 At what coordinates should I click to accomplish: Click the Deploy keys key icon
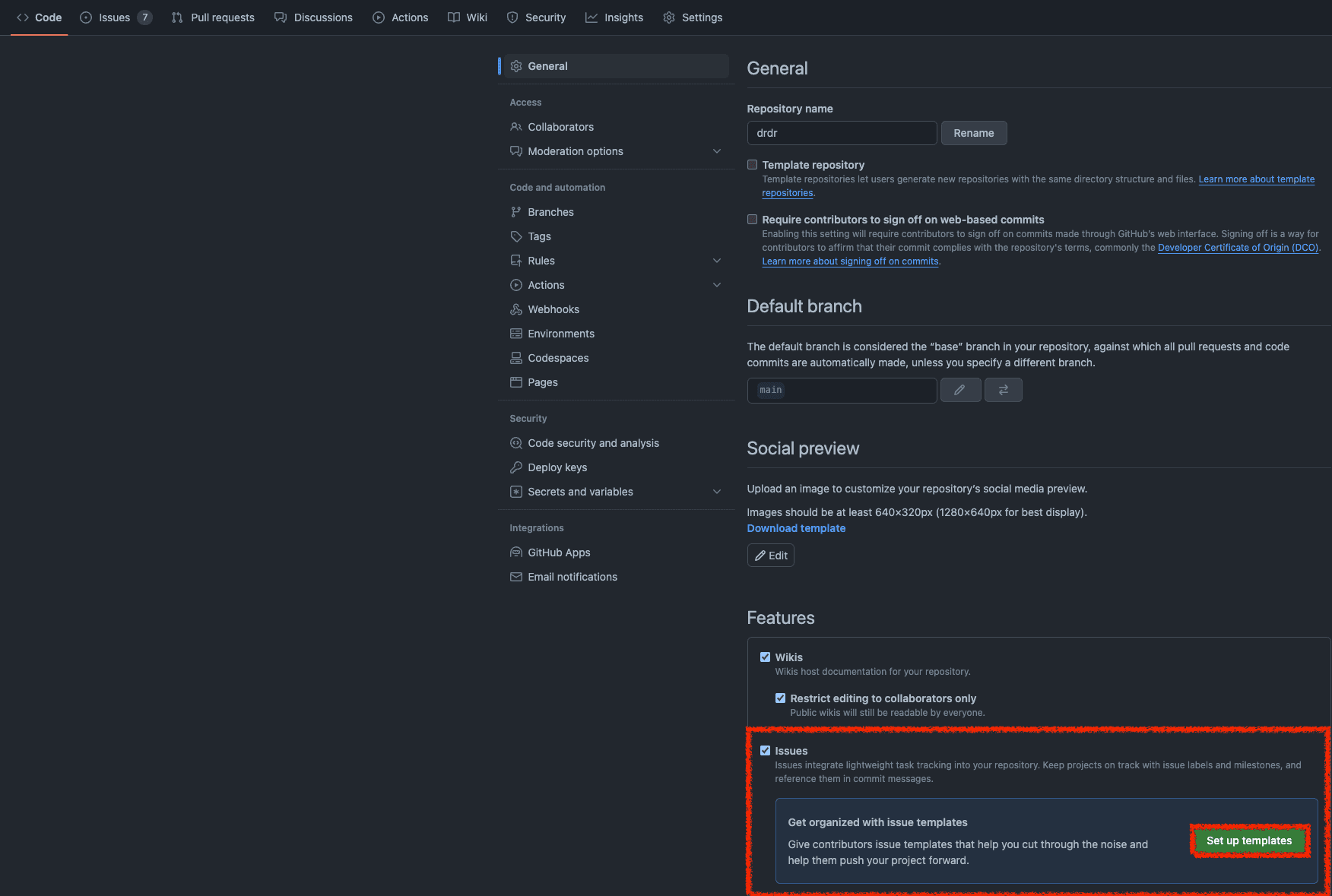[x=516, y=467]
